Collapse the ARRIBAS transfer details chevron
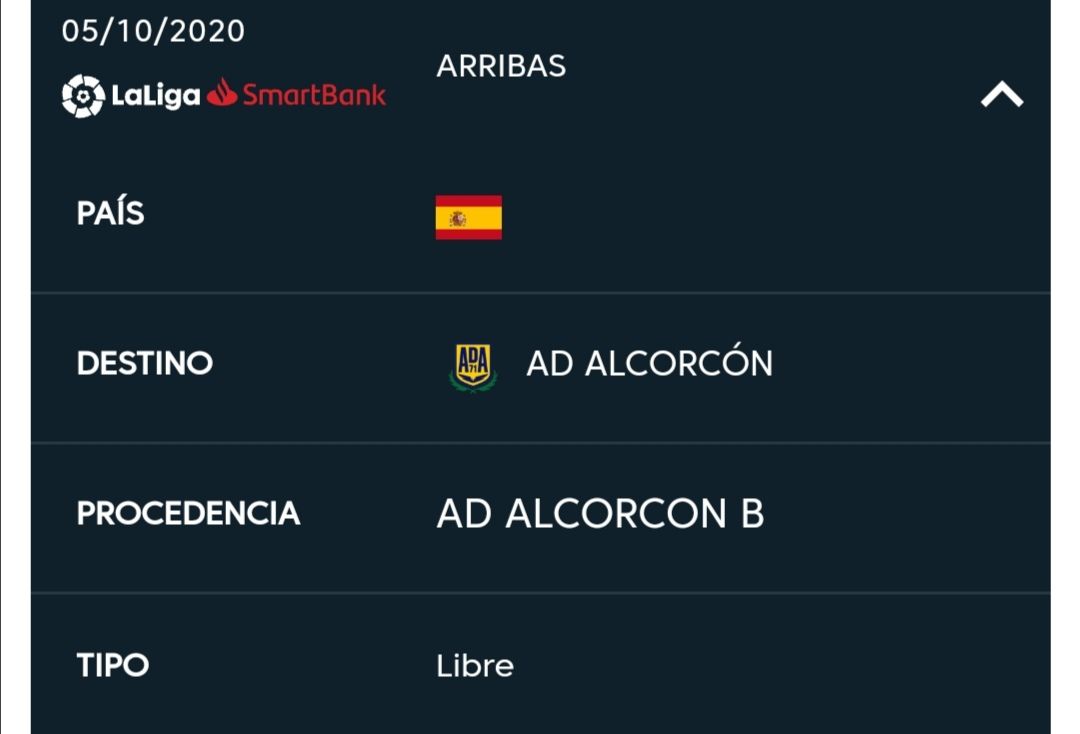The image size is (1080, 734). (1001, 95)
